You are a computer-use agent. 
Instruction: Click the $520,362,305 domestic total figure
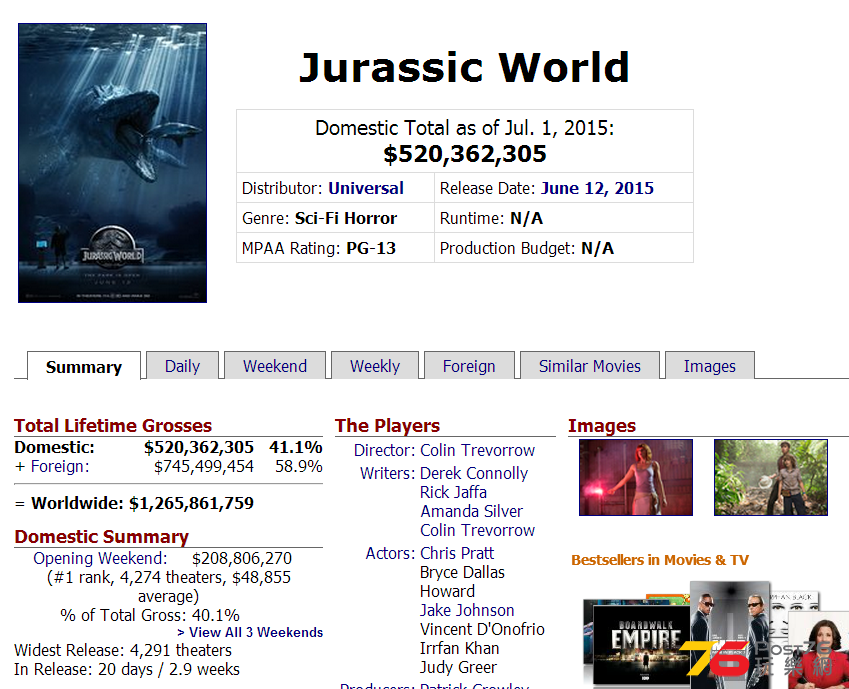(x=465, y=154)
